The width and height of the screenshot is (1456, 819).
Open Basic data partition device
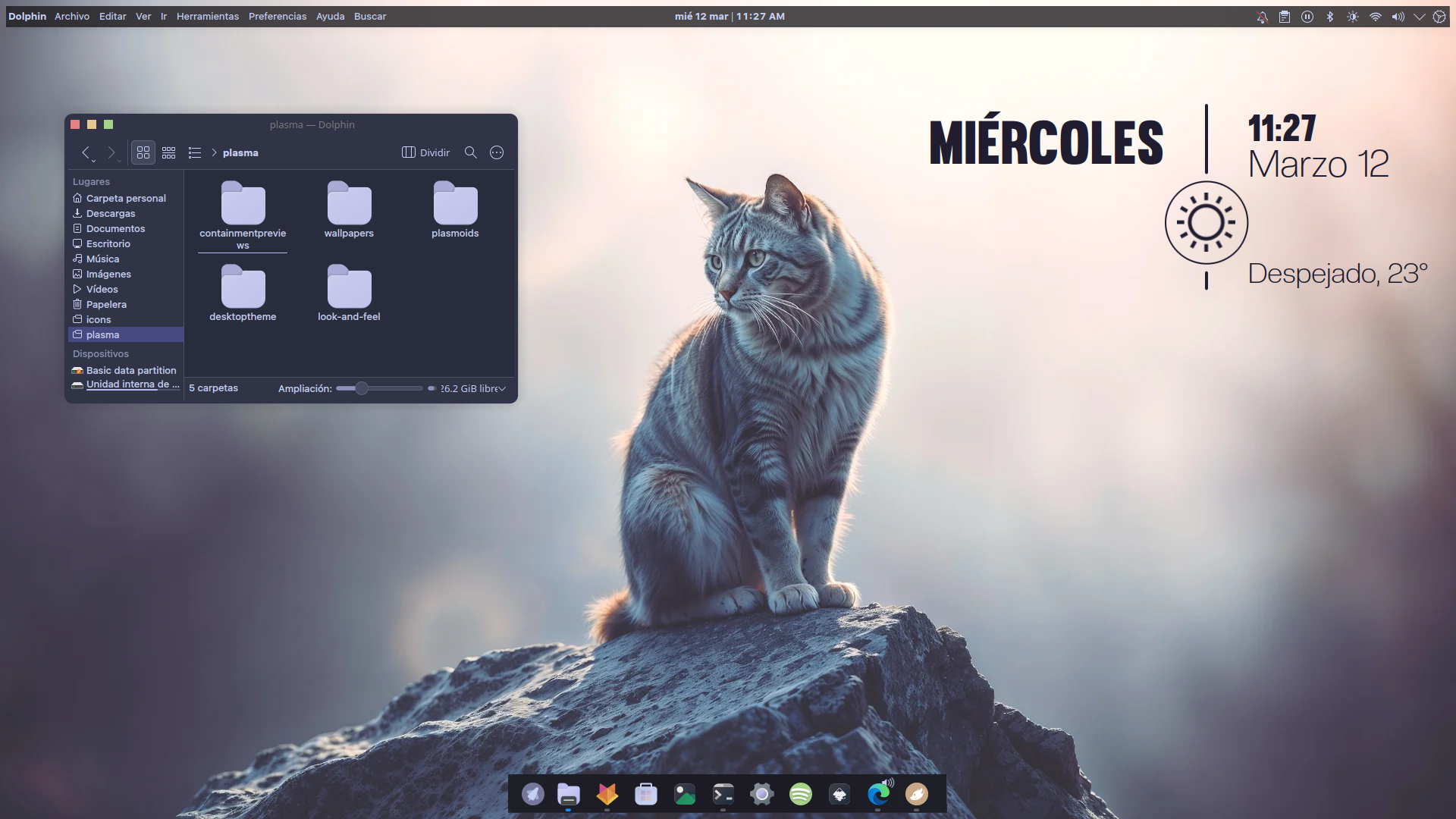coord(126,370)
